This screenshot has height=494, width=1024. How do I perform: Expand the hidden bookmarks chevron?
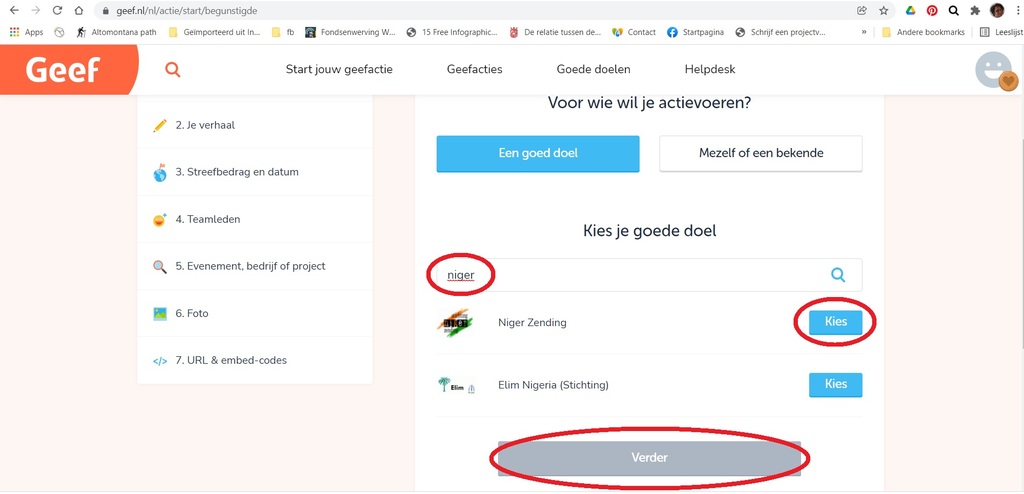[x=864, y=32]
